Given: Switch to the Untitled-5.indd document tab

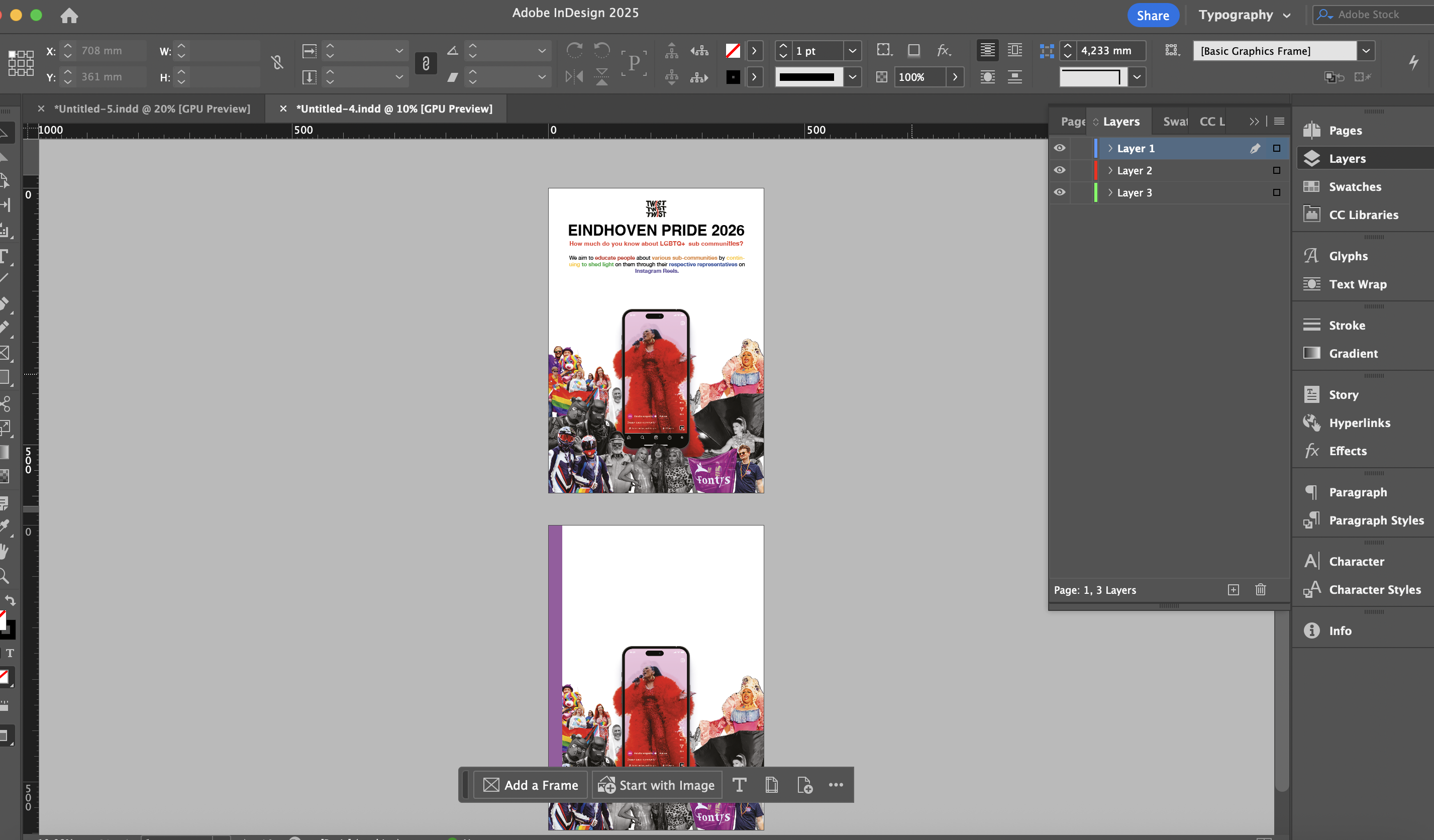Looking at the screenshot, I should point(151,109).
